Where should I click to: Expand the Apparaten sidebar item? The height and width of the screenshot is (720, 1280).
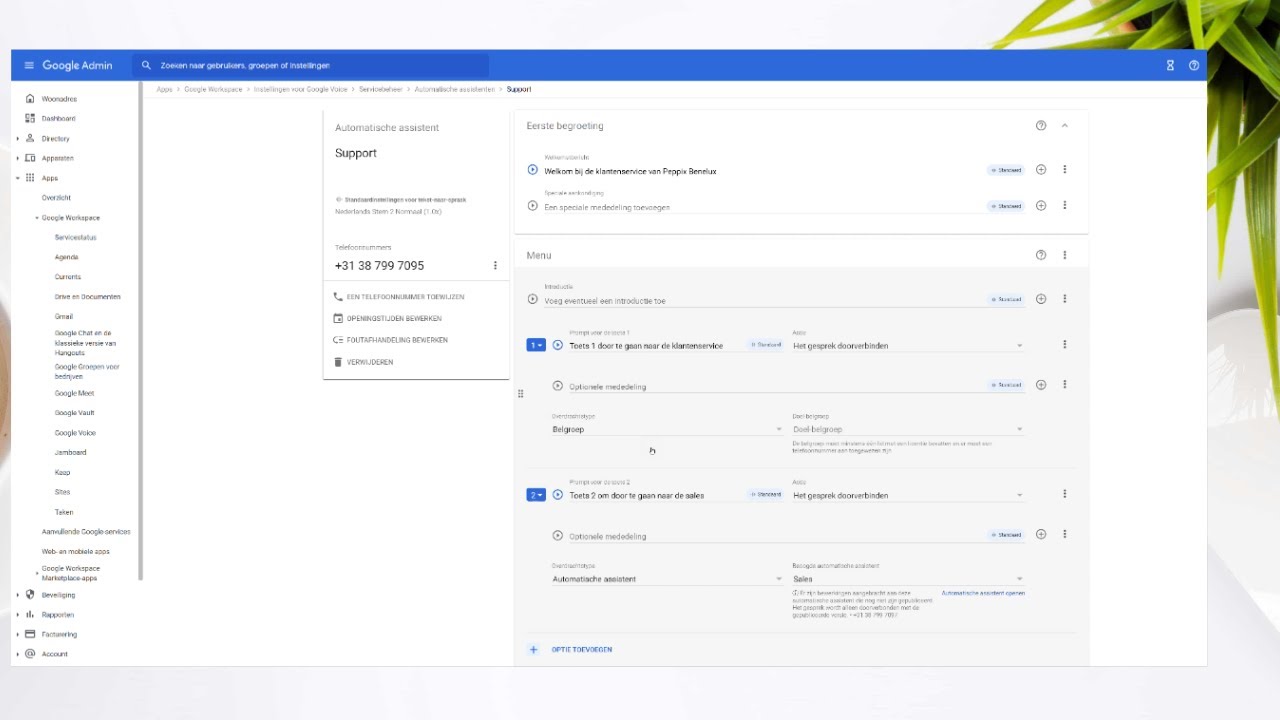click(x=17, y=158)
